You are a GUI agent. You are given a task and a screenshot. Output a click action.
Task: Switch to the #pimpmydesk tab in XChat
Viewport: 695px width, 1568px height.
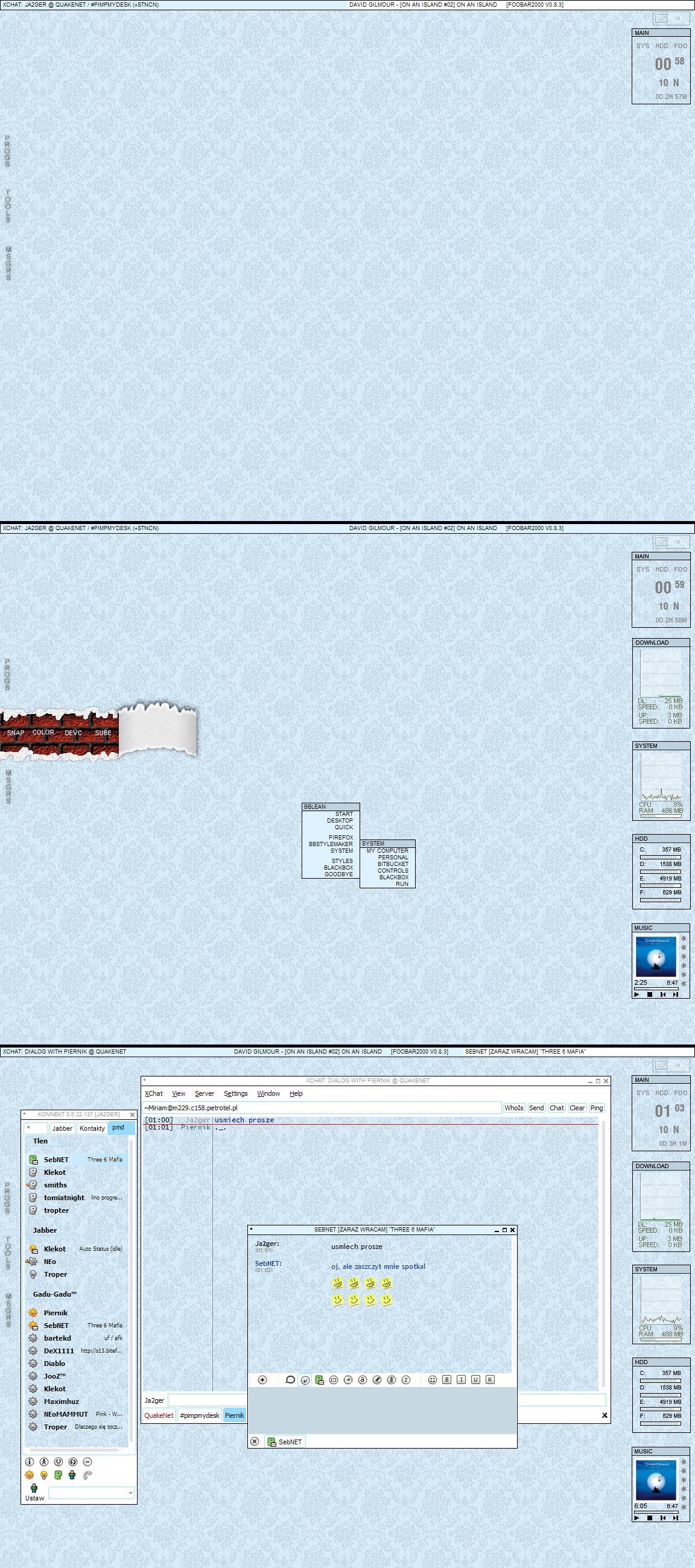pyautogui.click(x=199, y=1415)
